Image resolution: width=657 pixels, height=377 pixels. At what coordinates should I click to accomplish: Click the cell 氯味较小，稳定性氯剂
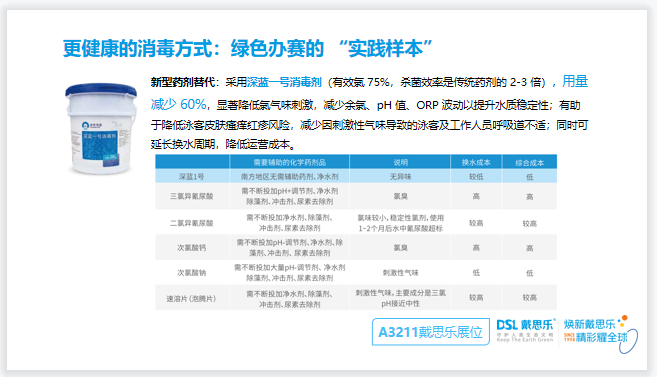pyautogui.click(x=400, y=223)
